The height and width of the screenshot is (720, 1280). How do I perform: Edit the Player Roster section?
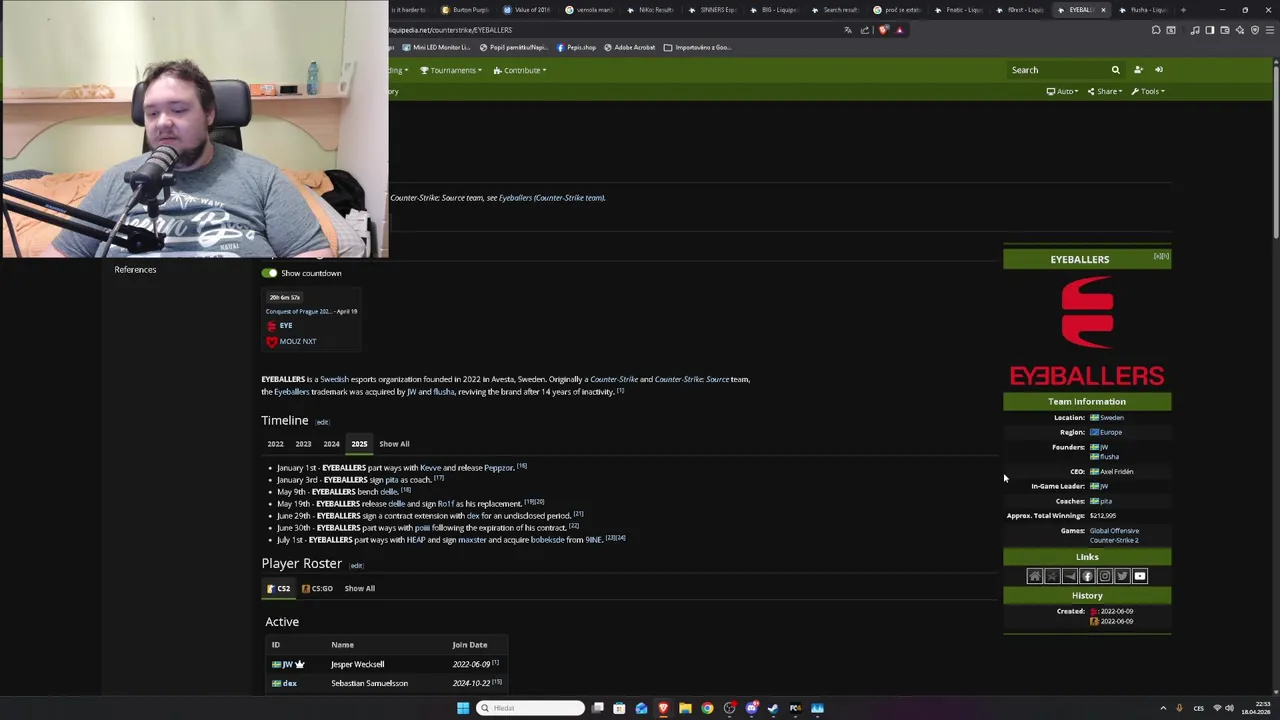point(356,566)
